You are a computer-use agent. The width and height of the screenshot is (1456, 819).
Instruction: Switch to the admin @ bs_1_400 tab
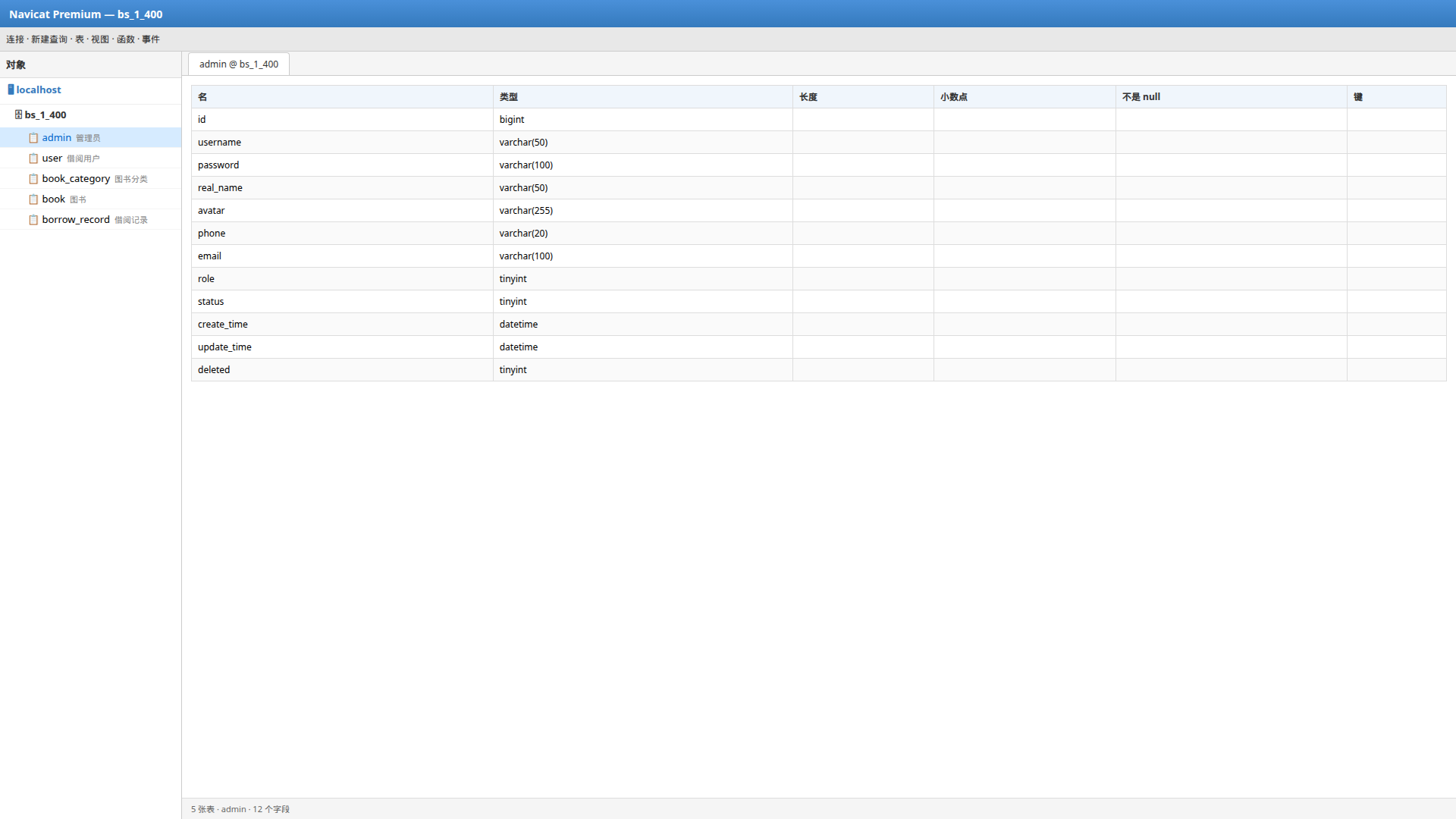point(239,64)
